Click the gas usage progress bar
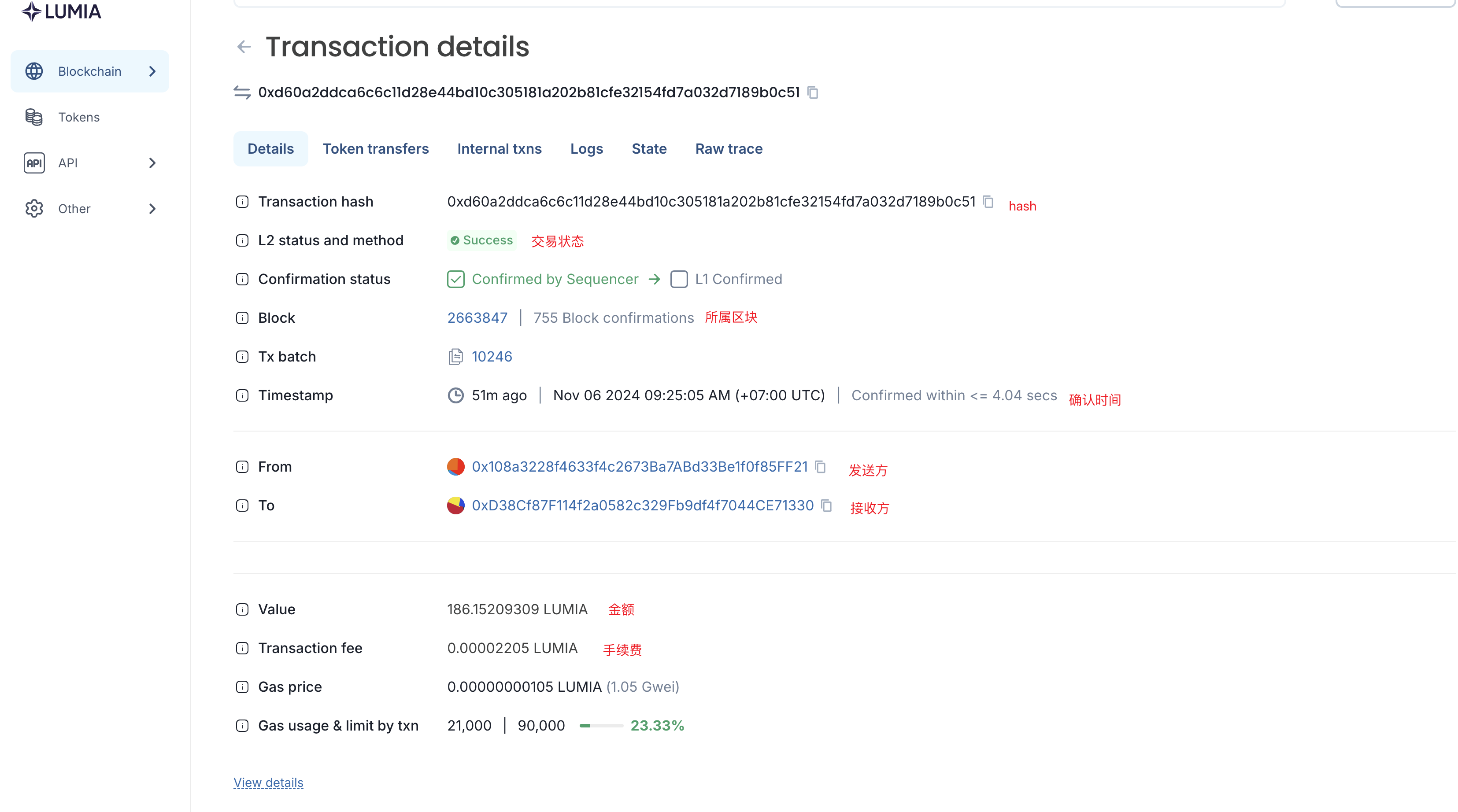 pyautogui.click(x=601, y=725)
